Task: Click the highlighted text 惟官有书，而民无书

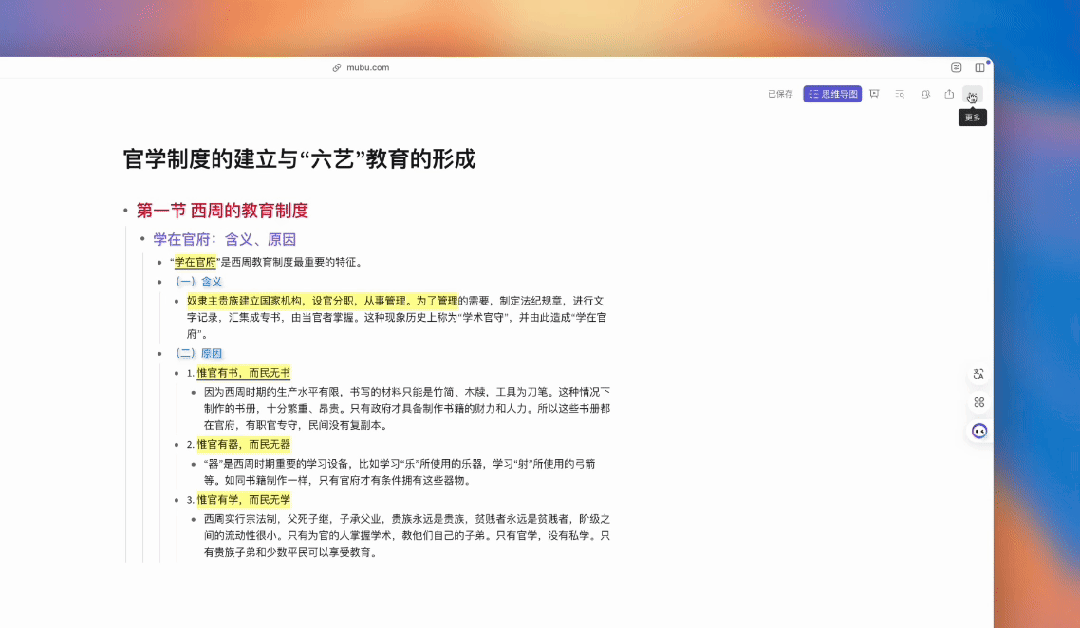Action: point(243,373)
